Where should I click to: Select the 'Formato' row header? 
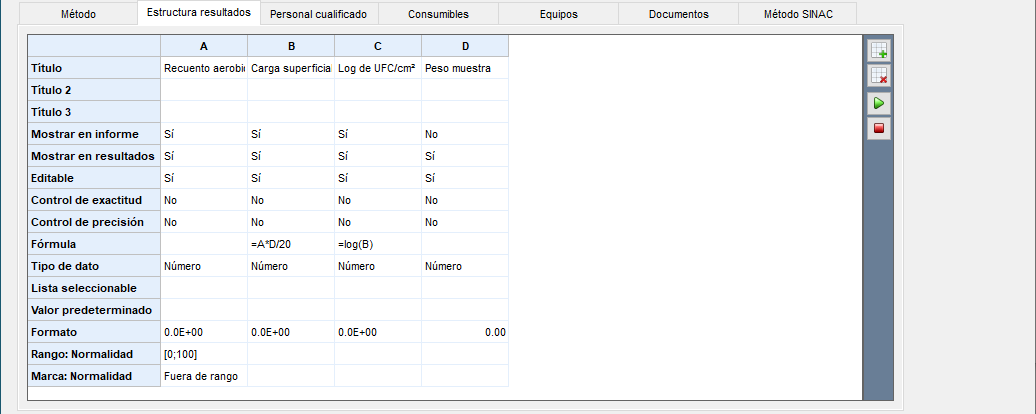tap(94, 332)
